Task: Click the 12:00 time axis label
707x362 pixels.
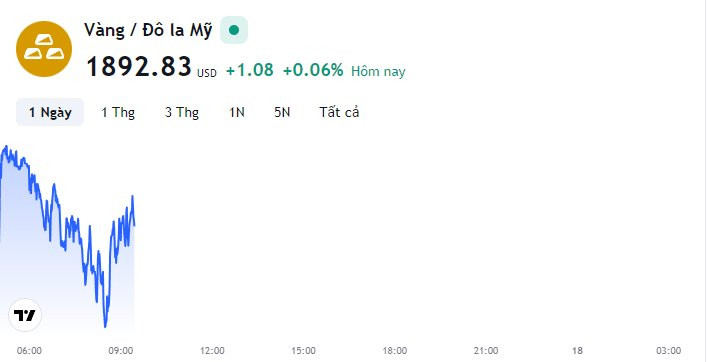Action: (212, 350)
